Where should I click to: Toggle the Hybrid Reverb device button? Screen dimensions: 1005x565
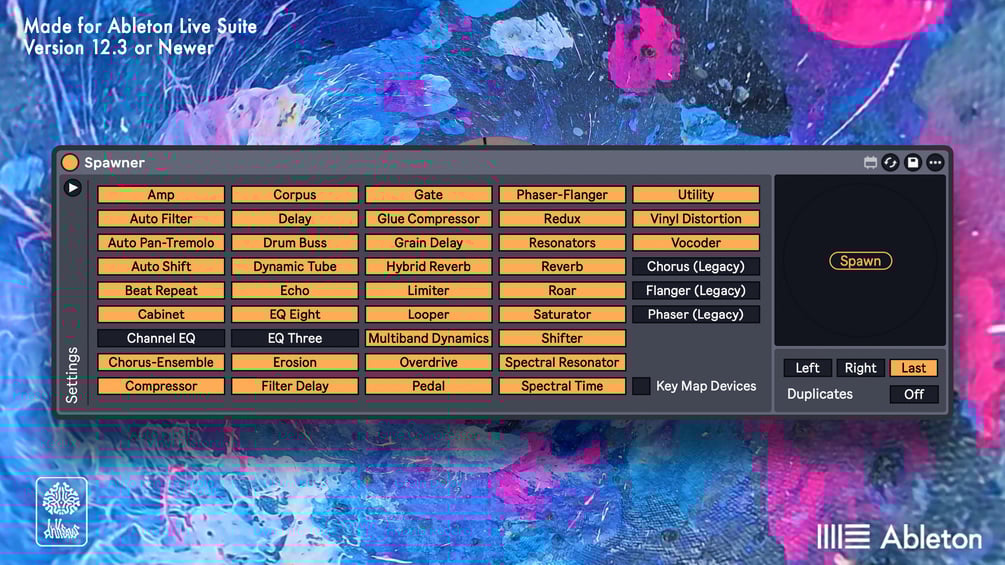(428, 266)
